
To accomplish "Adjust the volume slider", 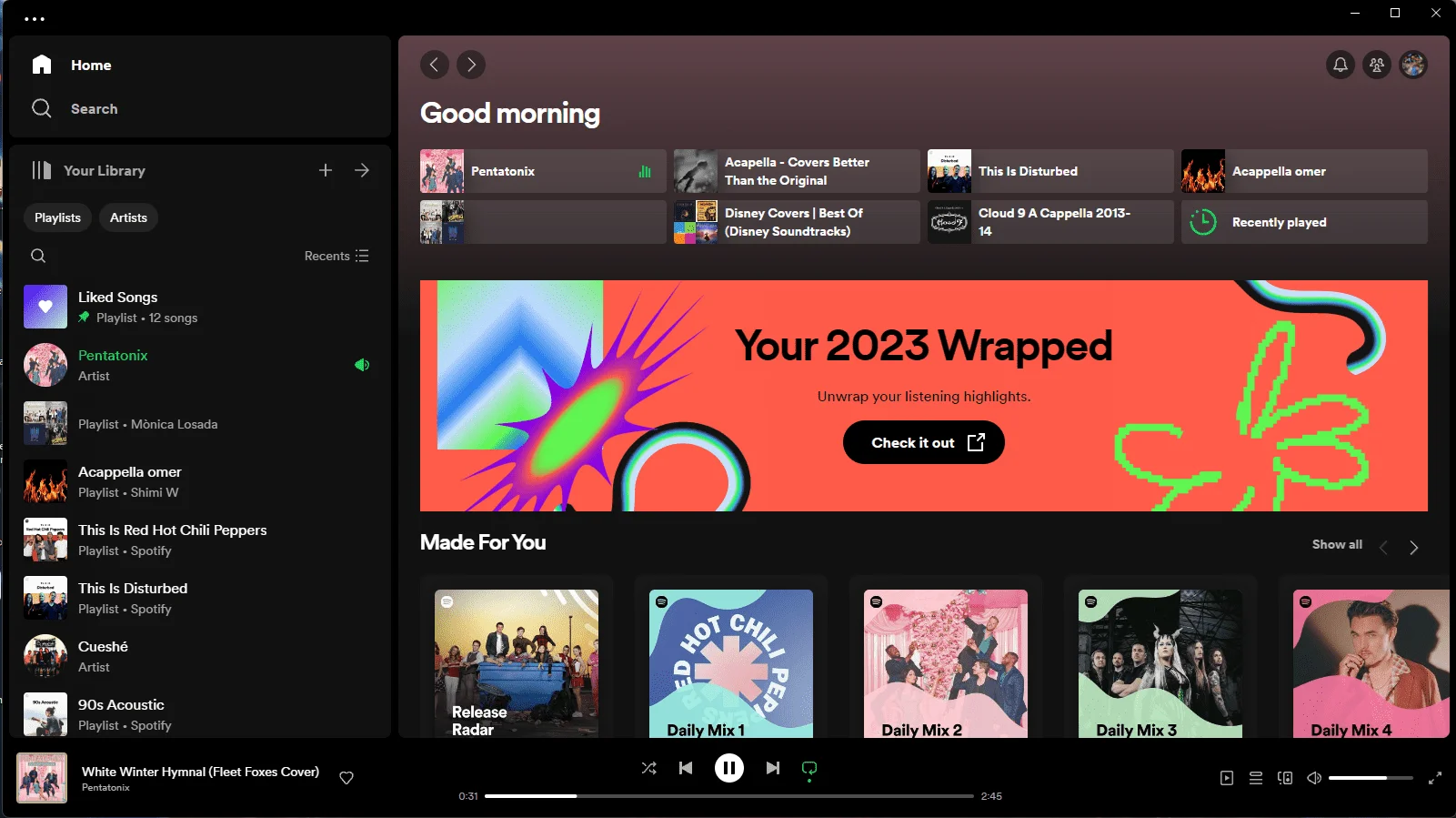I will [x=1371, y=778].
